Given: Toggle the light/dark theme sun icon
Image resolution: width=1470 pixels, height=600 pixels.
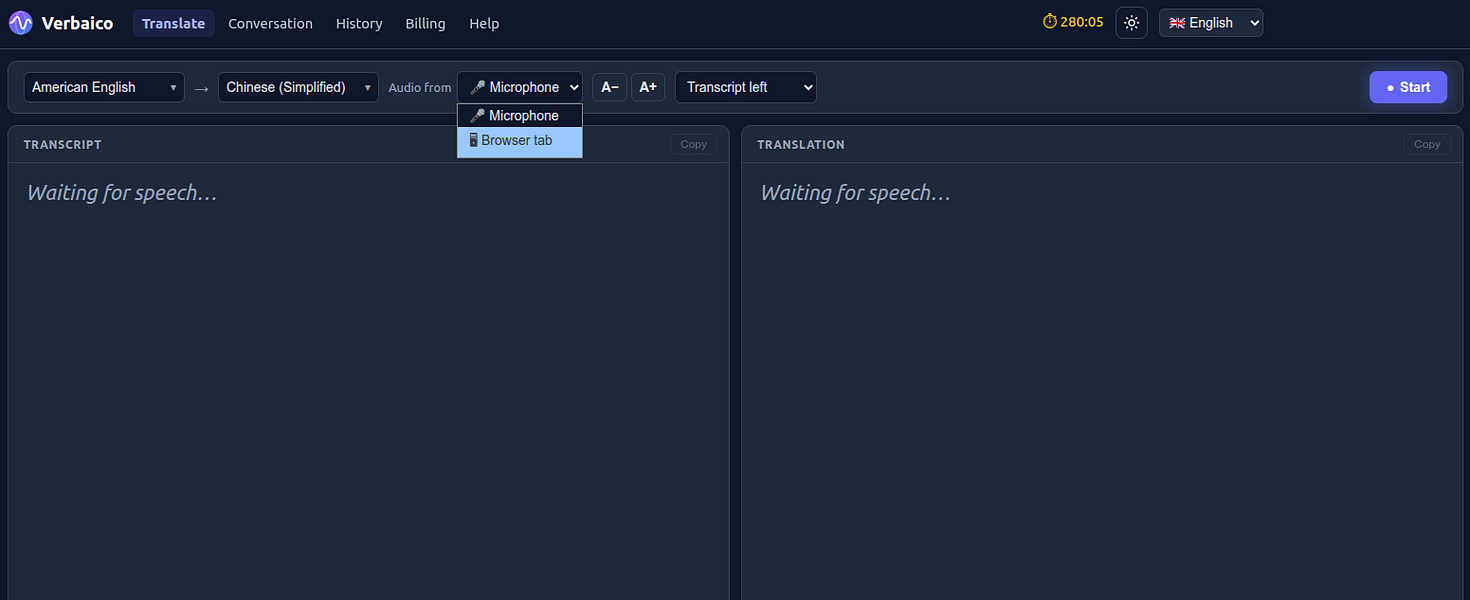Looking at the screenshot, I should (x=1131, y=23).
